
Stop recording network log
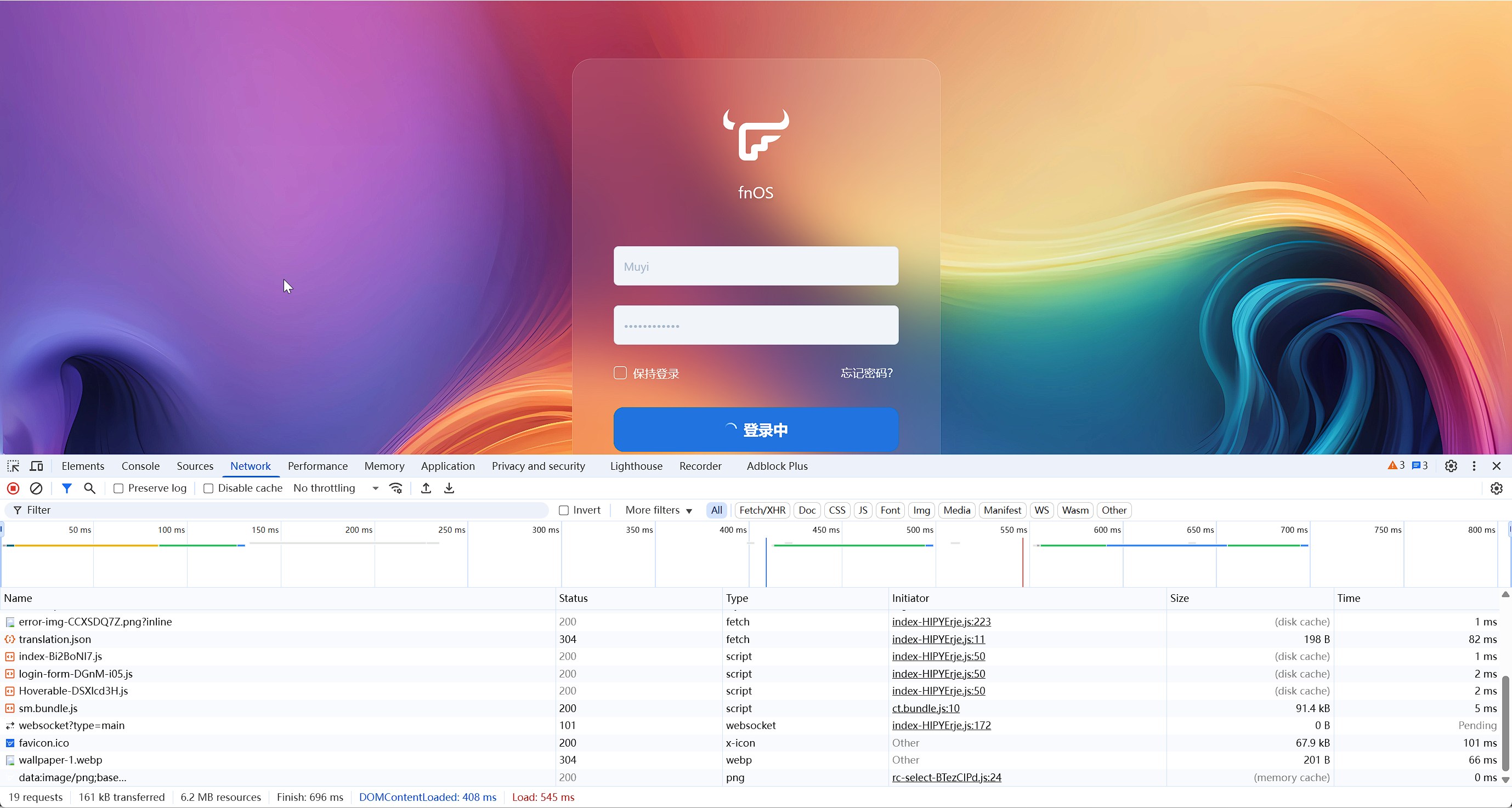click(13, 488)
